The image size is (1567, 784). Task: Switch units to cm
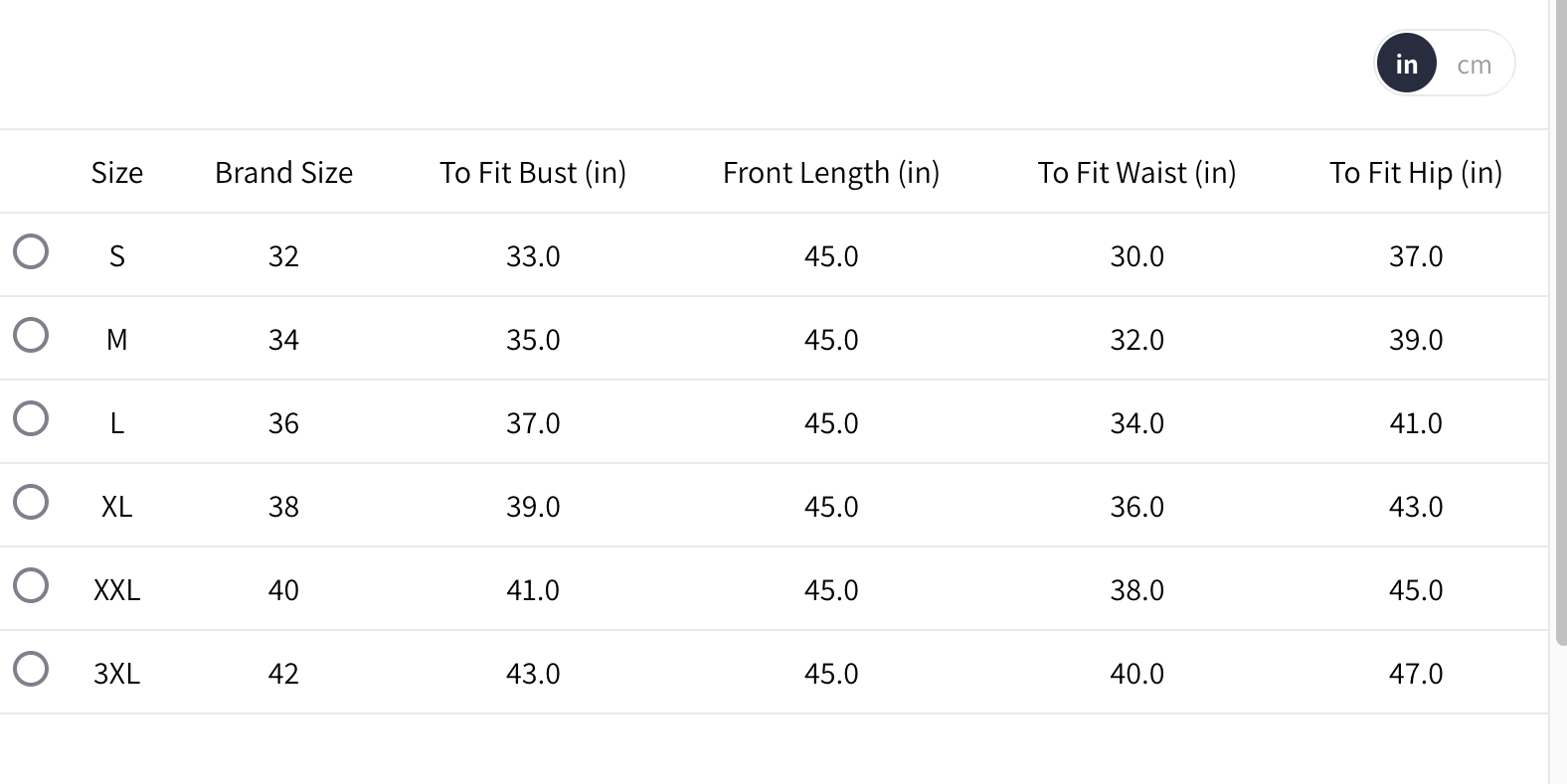(x=1474, y=65)
